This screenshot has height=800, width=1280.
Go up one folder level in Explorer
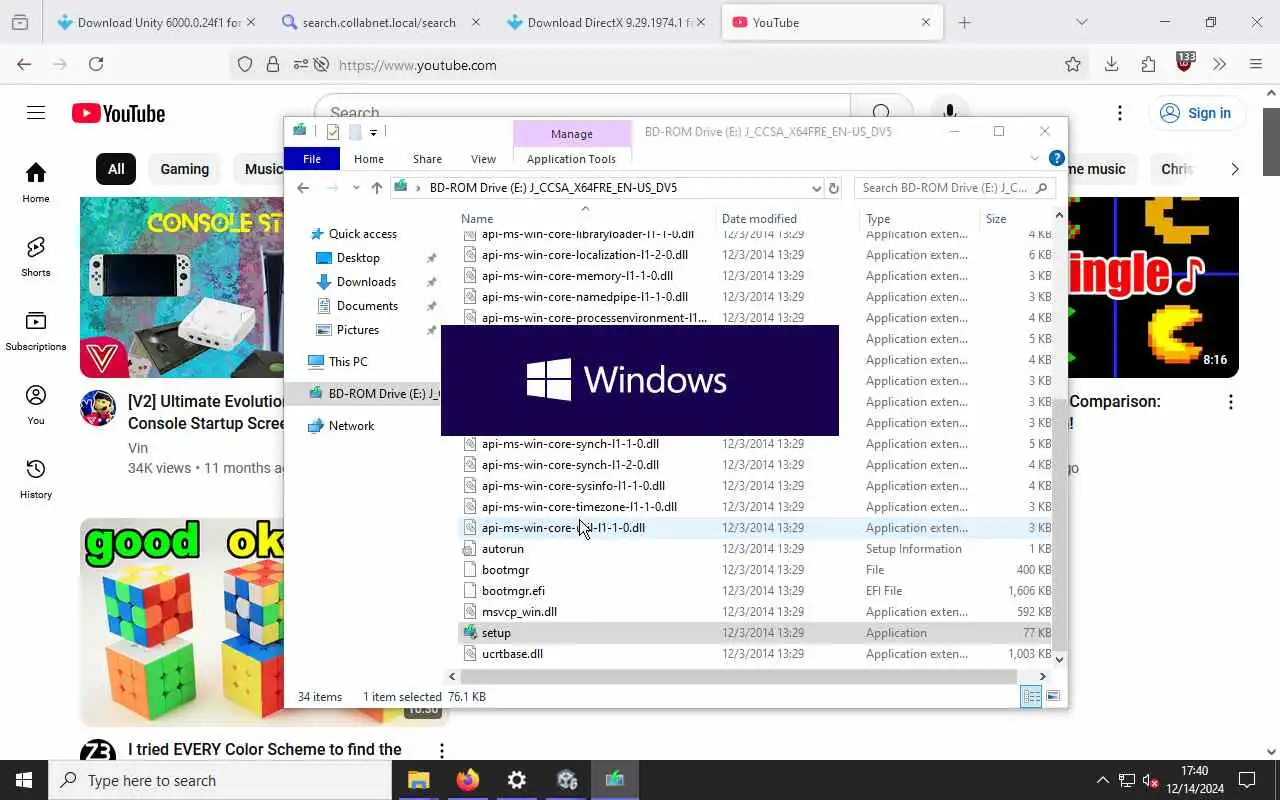tap(376, 188)
